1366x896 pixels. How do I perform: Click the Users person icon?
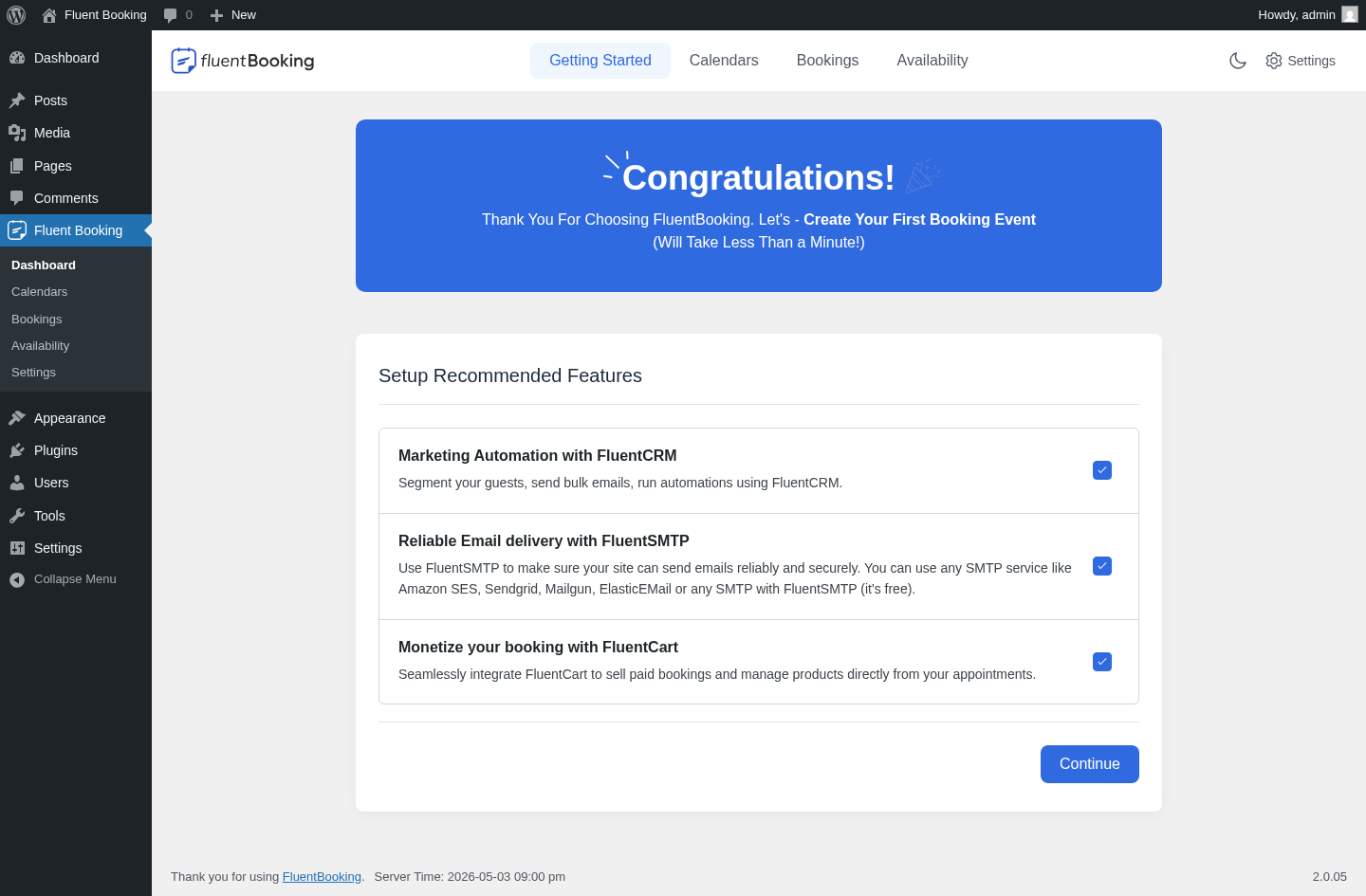pos(17,483)
